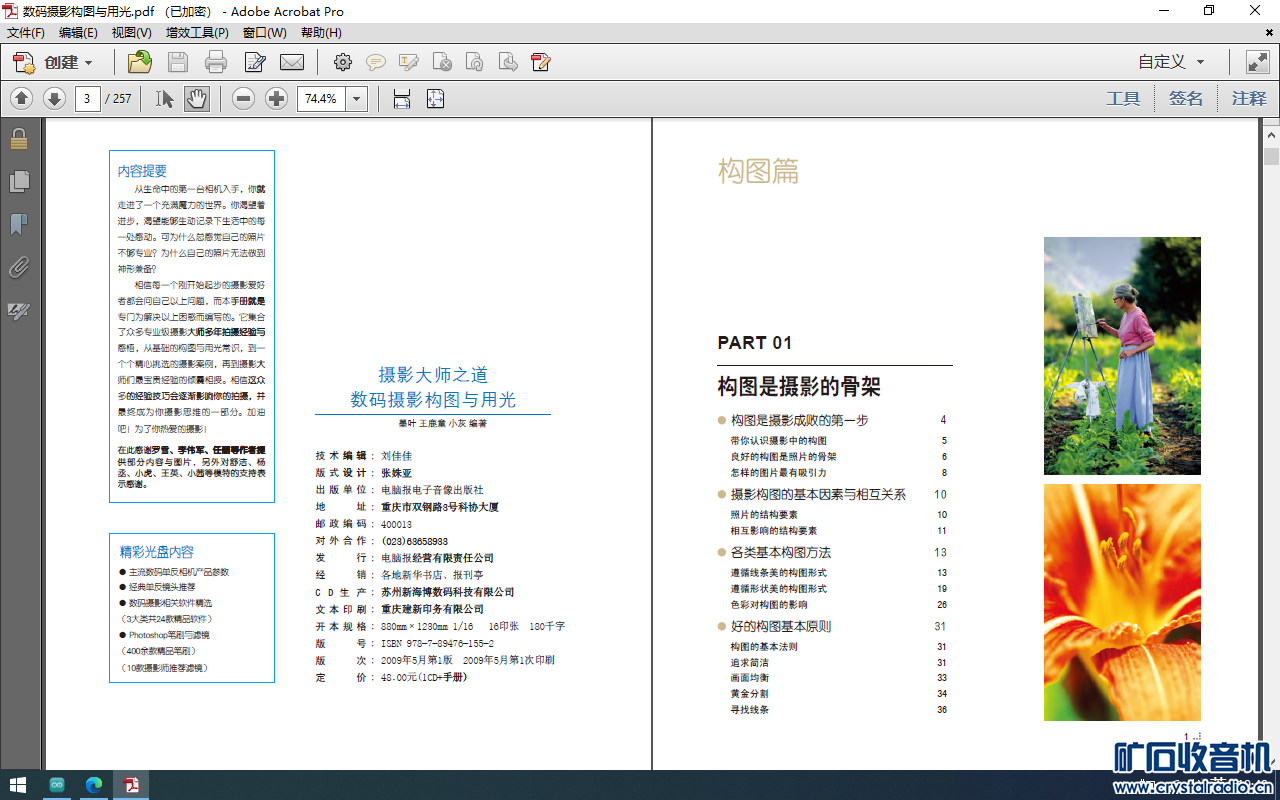Screen dimensions: 1280x800
Task: Expand the 自定义 toolbar dropdown
Action: click(x=1172, y=62)
